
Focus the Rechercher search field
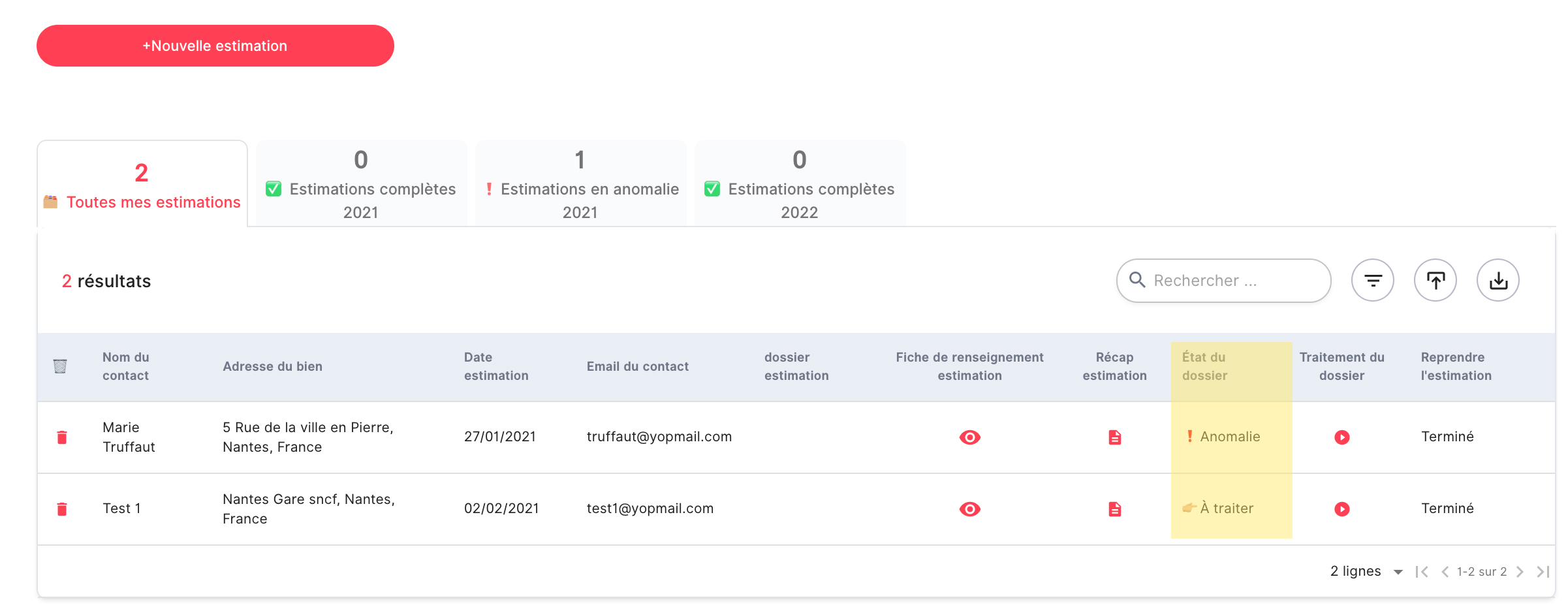click(1223, 281)
